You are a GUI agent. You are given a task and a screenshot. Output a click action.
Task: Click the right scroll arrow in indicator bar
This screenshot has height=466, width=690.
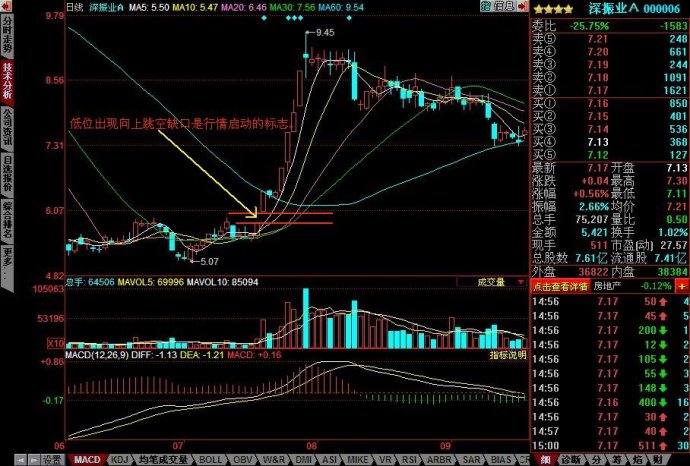click(33, 460)
